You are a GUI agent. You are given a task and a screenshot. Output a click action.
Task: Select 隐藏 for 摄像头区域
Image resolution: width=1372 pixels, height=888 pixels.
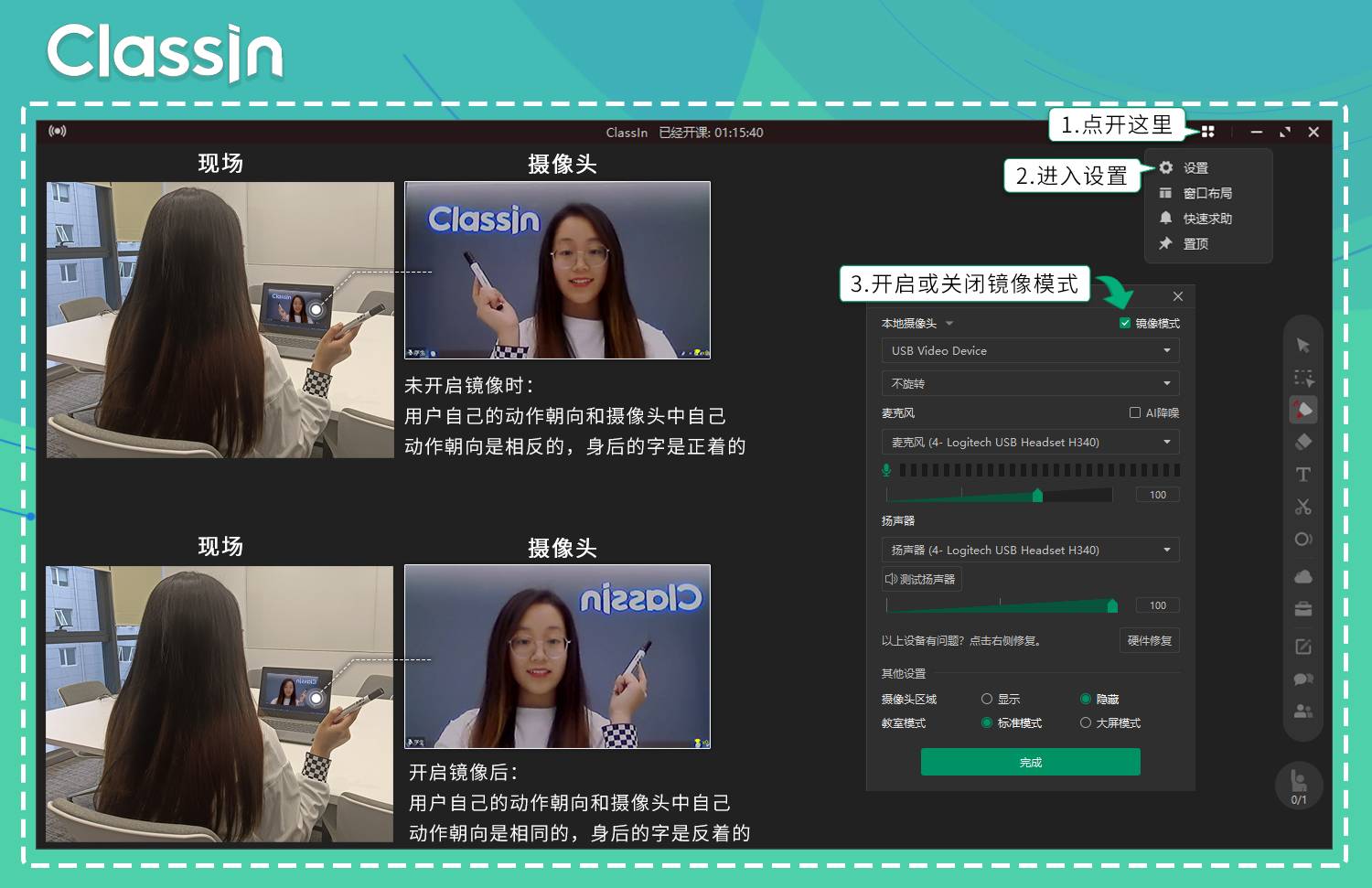tap(1086, 699)
